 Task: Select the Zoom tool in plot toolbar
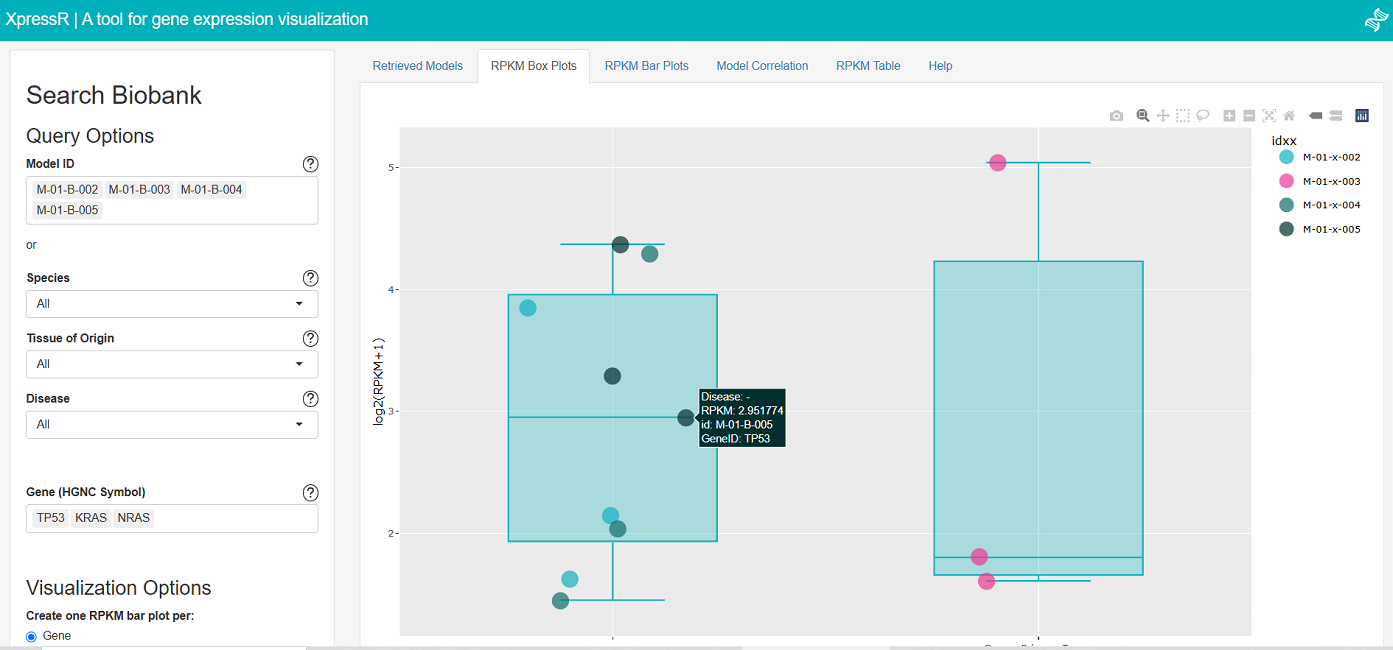[1143, 116]
